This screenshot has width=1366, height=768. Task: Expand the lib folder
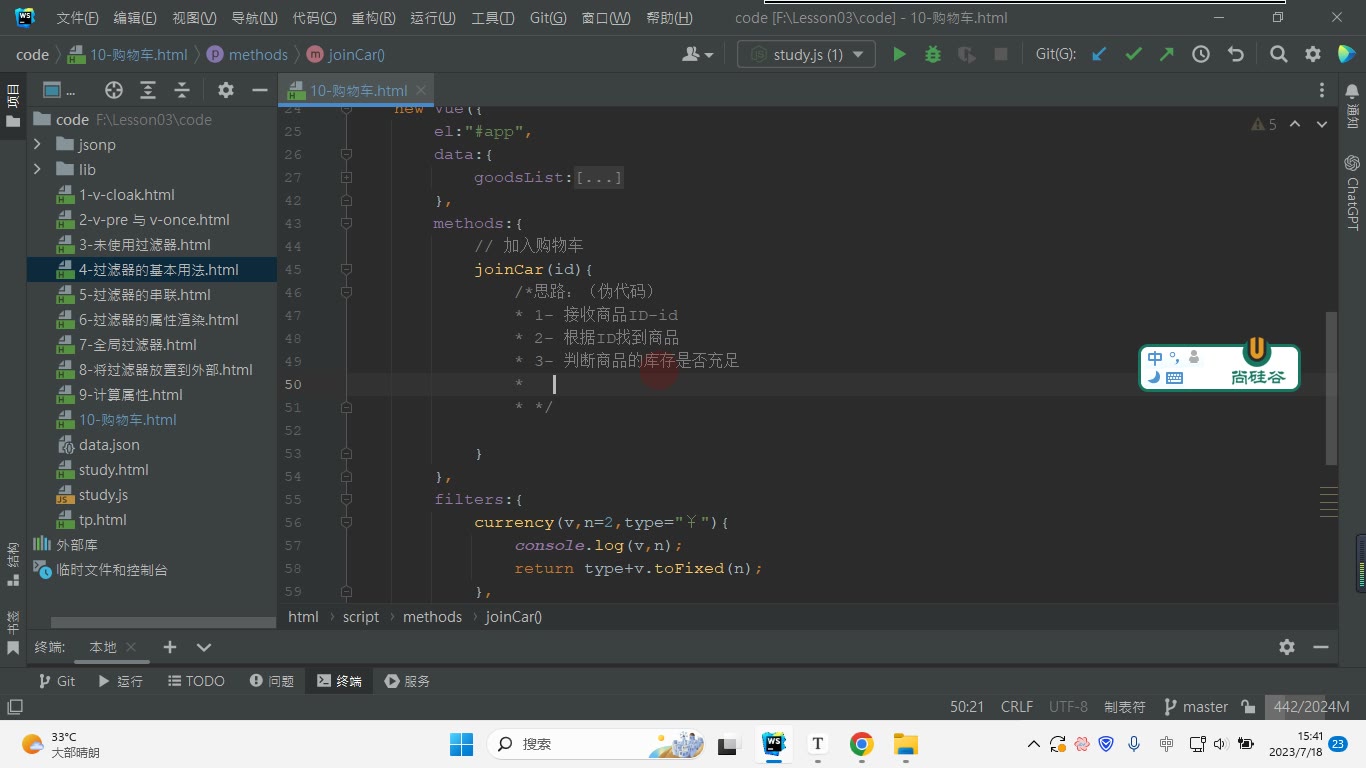[37, 170]
